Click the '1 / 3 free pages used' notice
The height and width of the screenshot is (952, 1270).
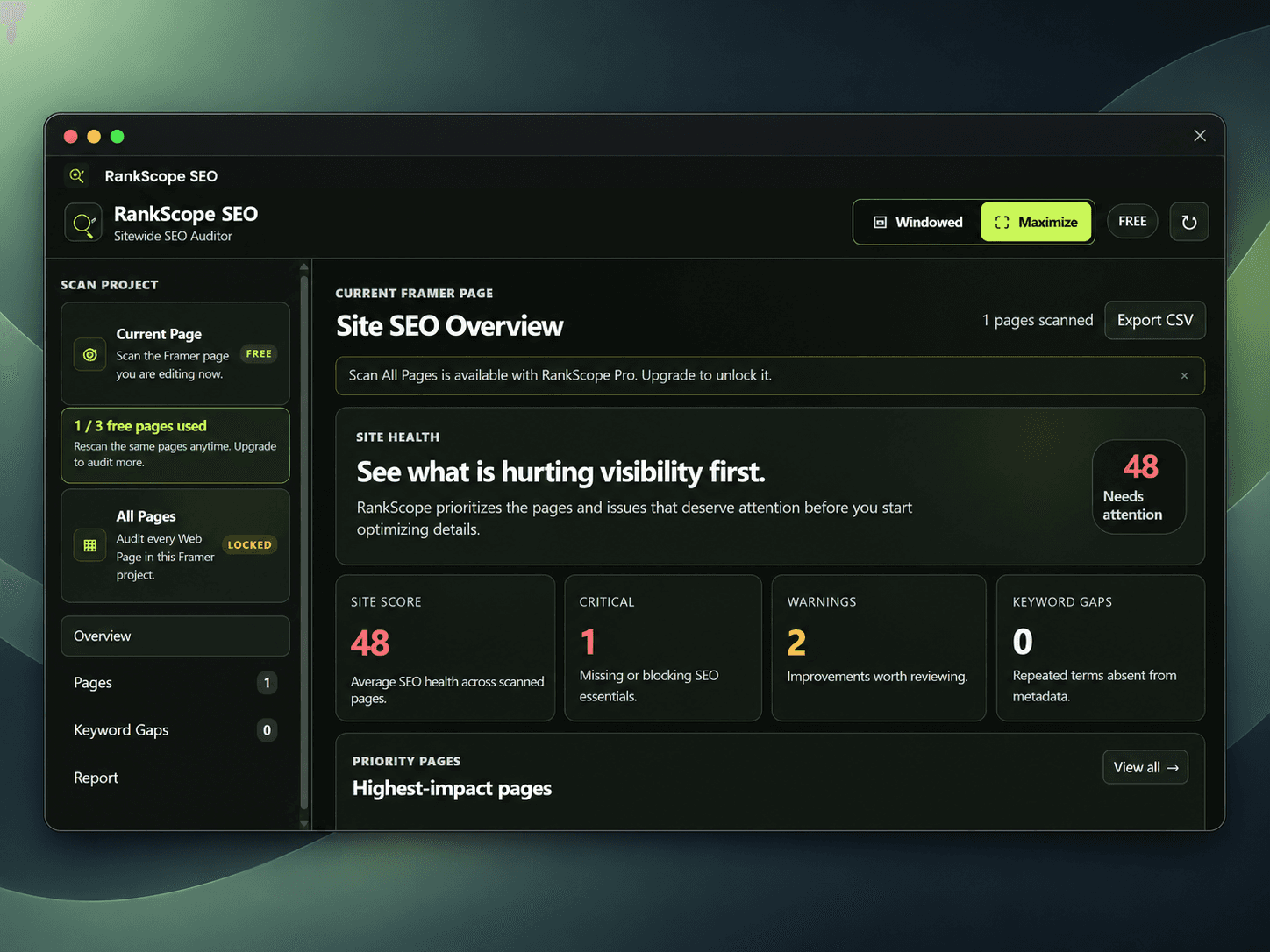pos(175,445)
